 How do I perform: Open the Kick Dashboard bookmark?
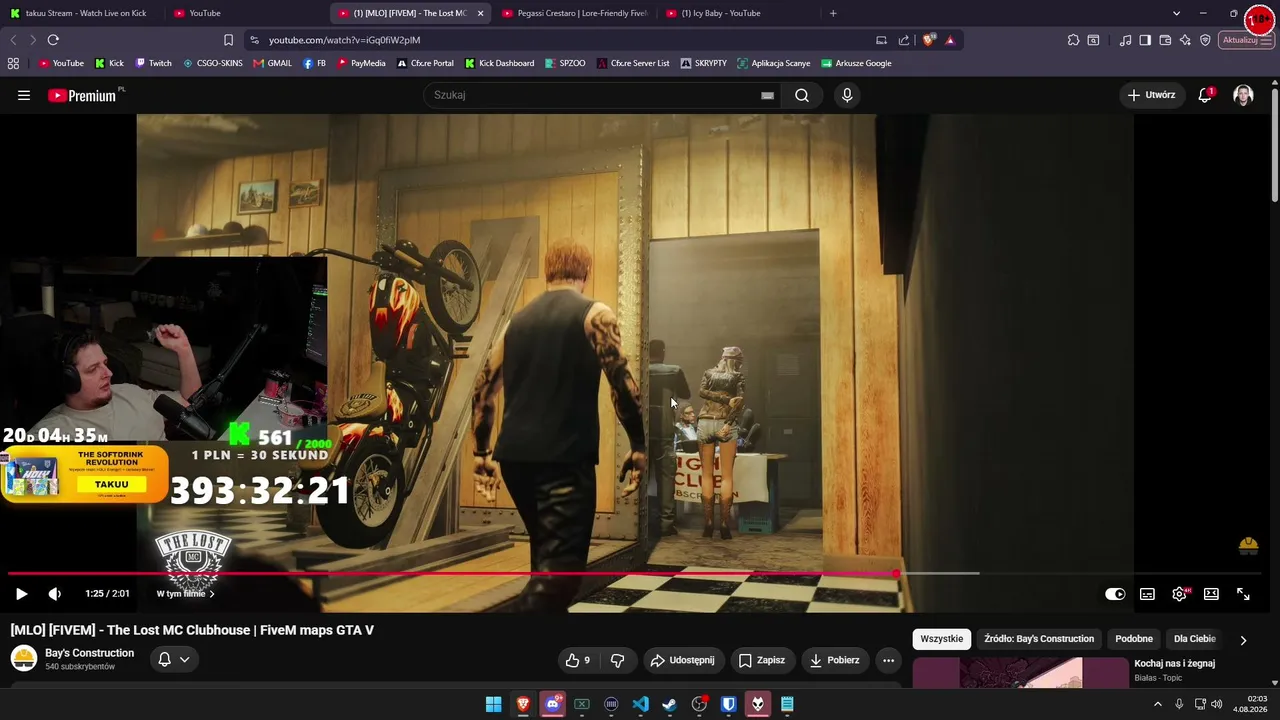[x=499, y=63]
